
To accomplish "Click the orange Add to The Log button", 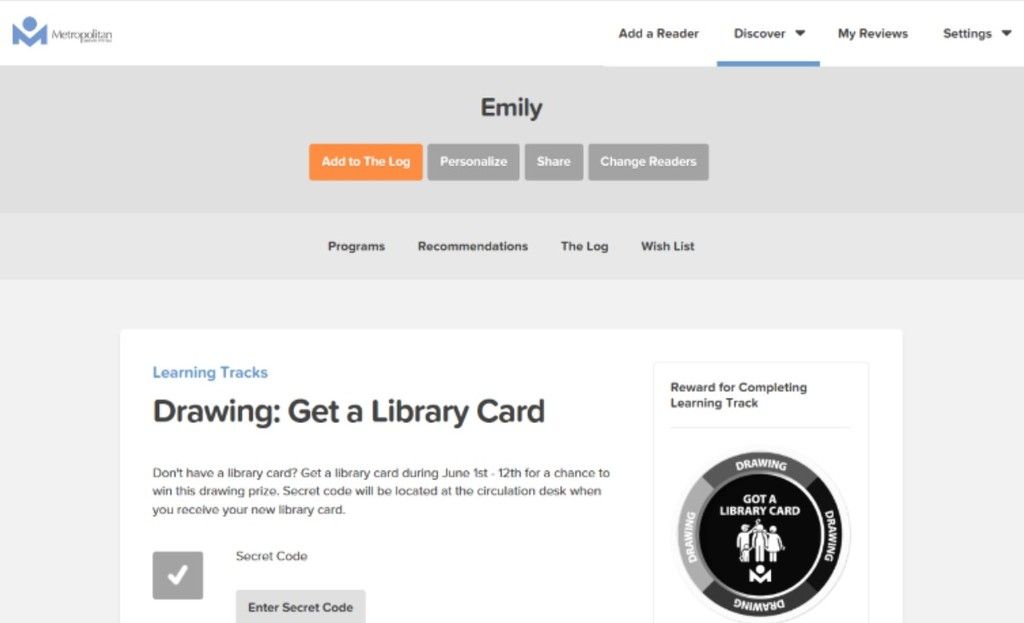I will [366, 162].
